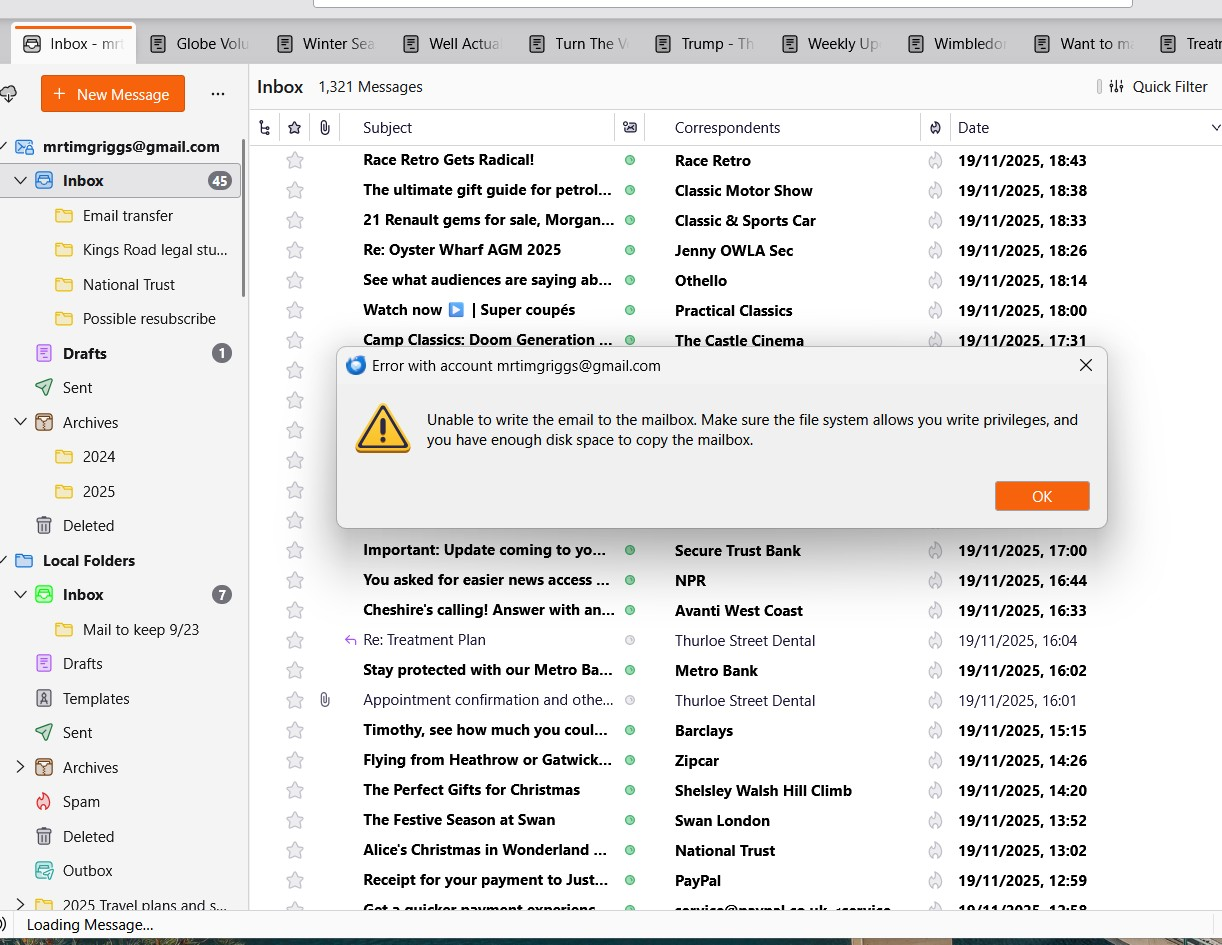Mark the Barclays message as spam
The width and height of the screenshot is (1222, 945).
tap(935, 730)
